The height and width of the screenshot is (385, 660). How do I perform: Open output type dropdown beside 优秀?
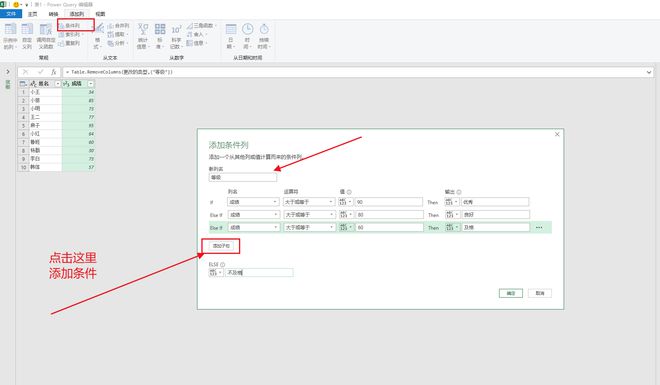(x=452, y=202)
